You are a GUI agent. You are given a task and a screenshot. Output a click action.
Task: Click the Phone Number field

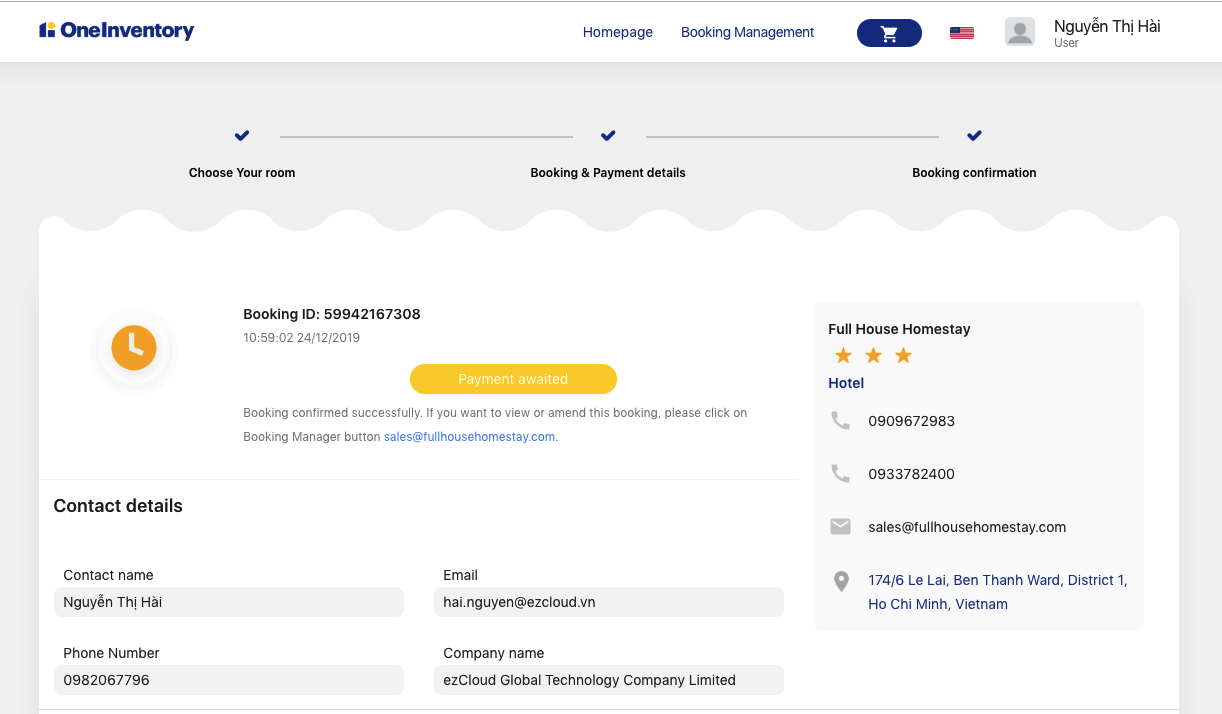coord(228,680)
